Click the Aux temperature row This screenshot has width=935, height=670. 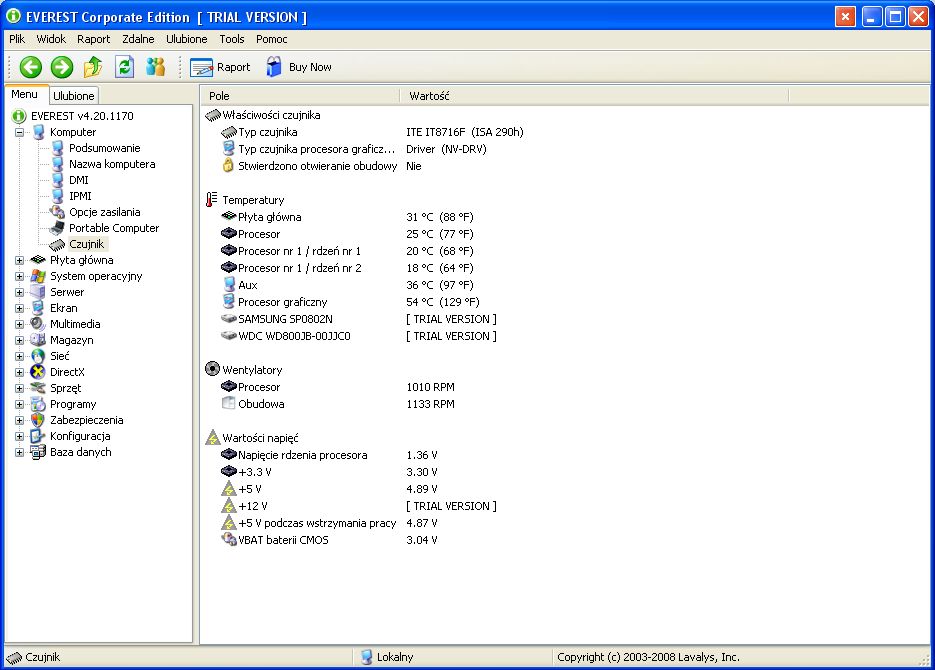pos(347,285)
